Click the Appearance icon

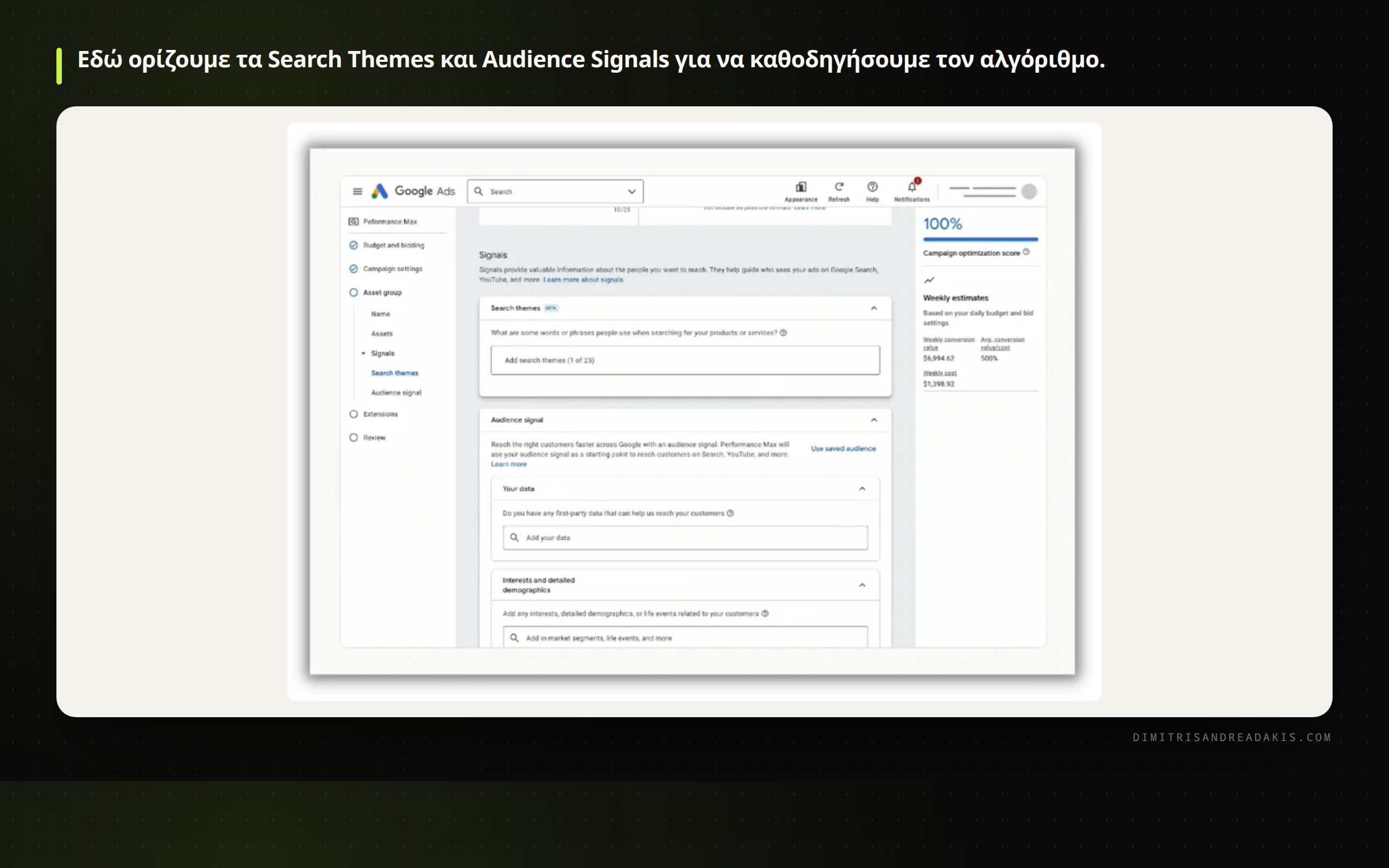tap(801, 187)
